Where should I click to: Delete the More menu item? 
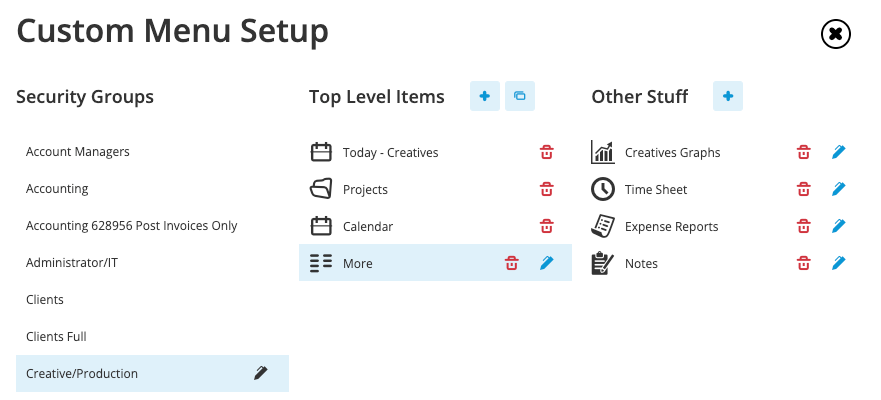point(511,263)
